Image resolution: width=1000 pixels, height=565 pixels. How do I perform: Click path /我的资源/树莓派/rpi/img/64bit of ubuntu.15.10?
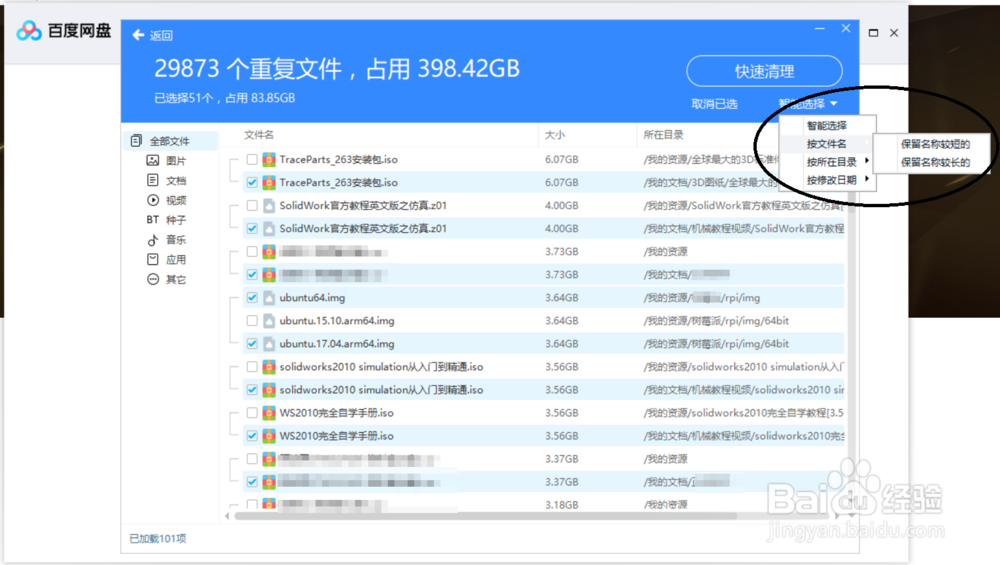(716, 321)
